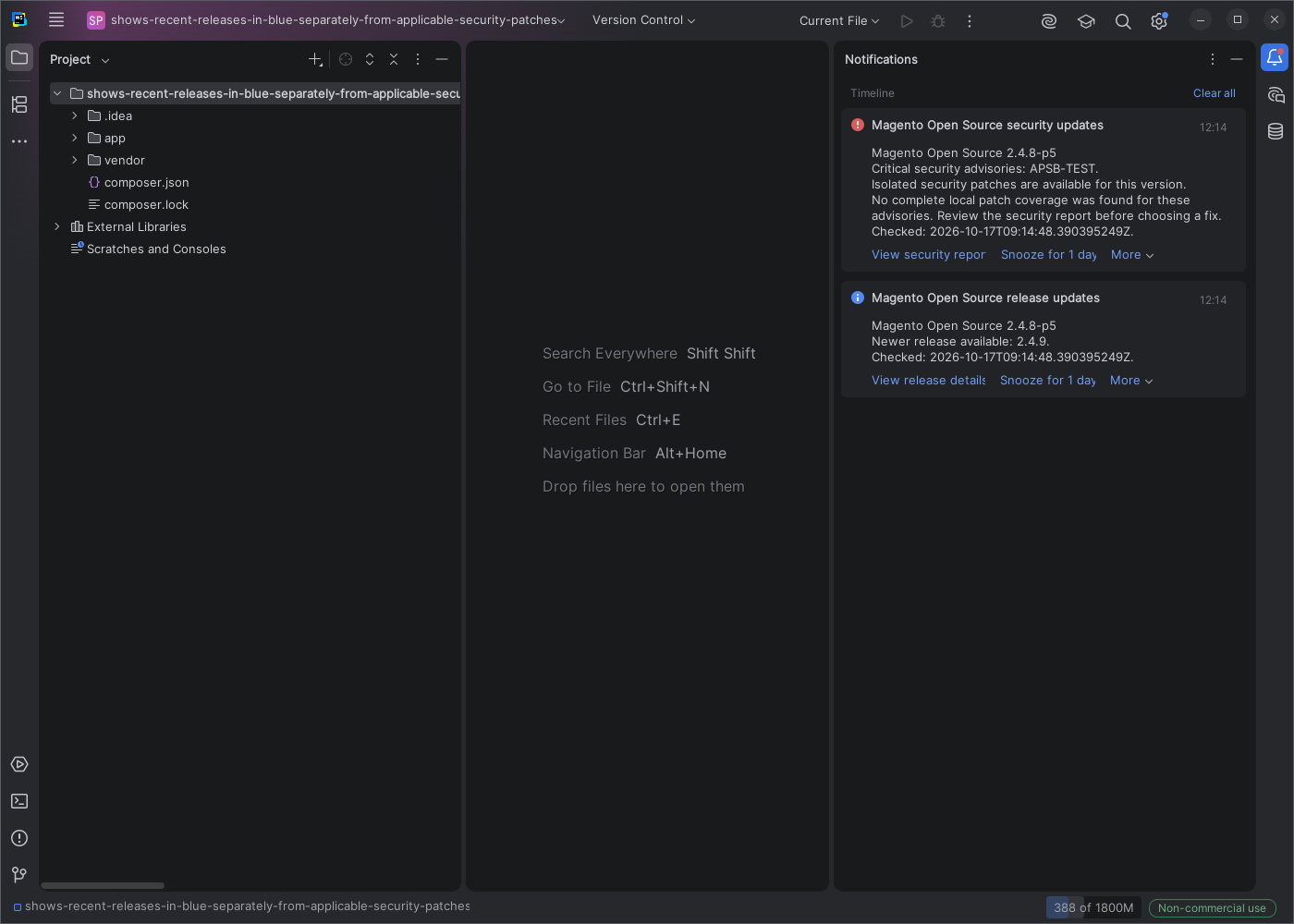Open the Project view dropdown

coord(79,59)
